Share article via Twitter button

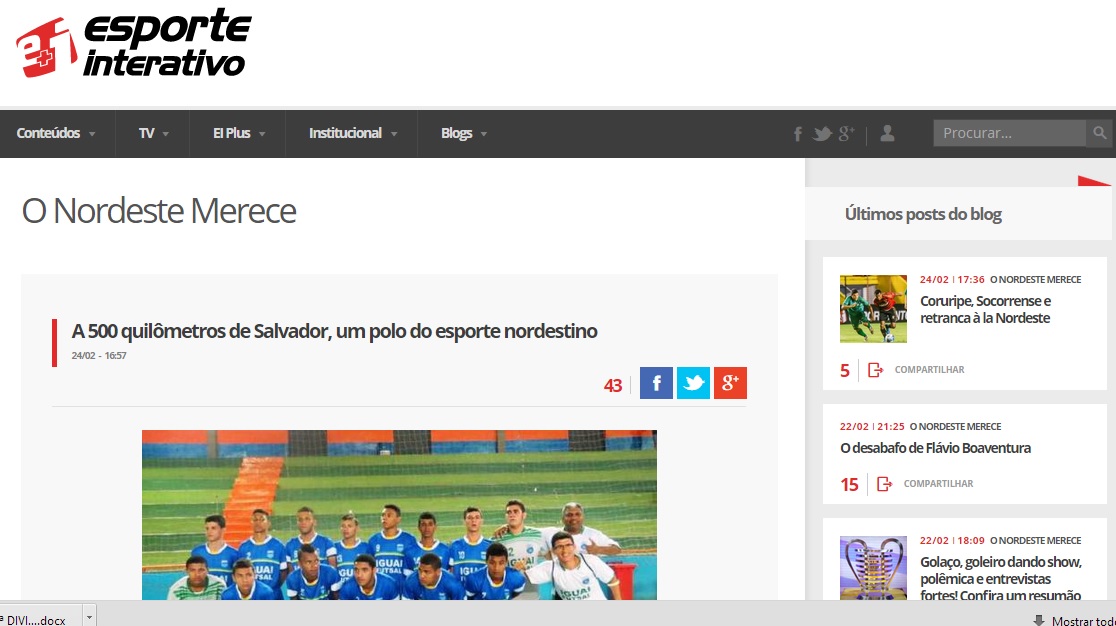(693, 383)
